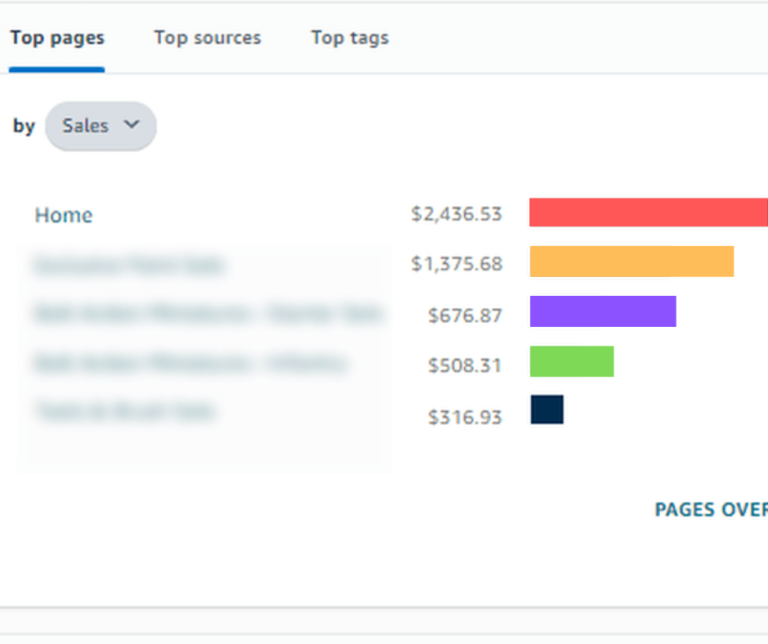Select the $676.87 sales value
The height and width of the screenshot is (644, 768).
coord(464,315)
